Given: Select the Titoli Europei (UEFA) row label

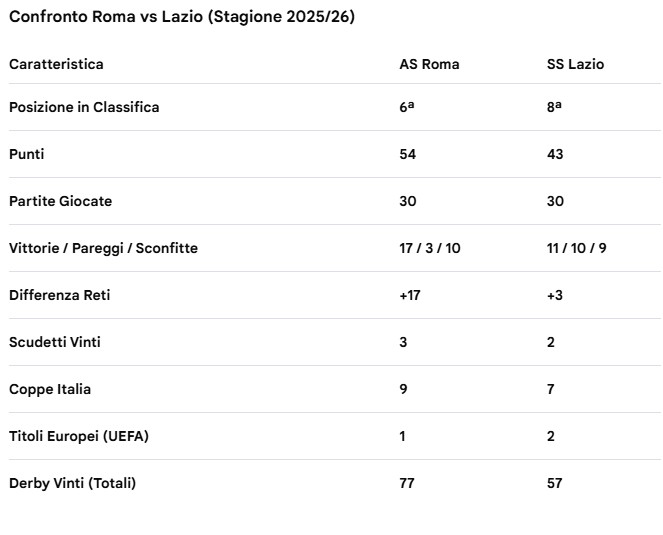Looking at the screenshot, I should 79,436.
